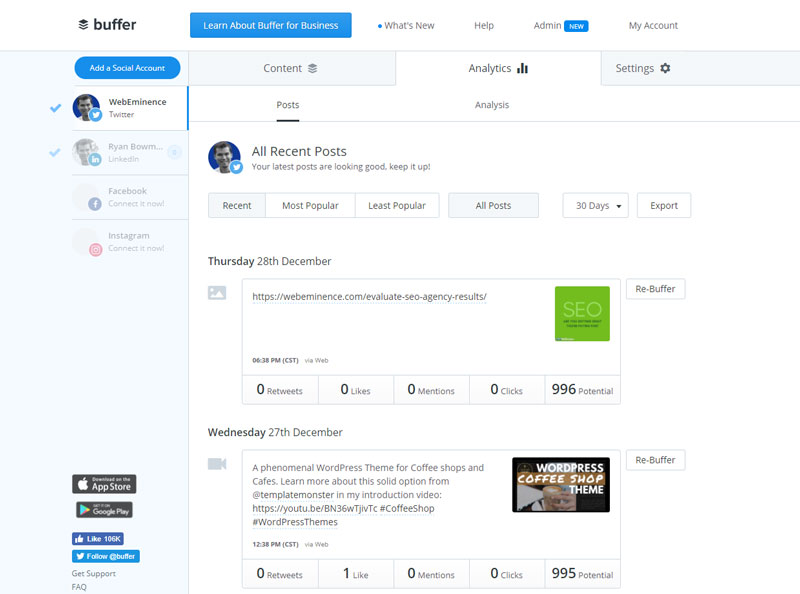Click the image post type icon
800x594 pixels.
pyautogui.click(x=217, y=293)
